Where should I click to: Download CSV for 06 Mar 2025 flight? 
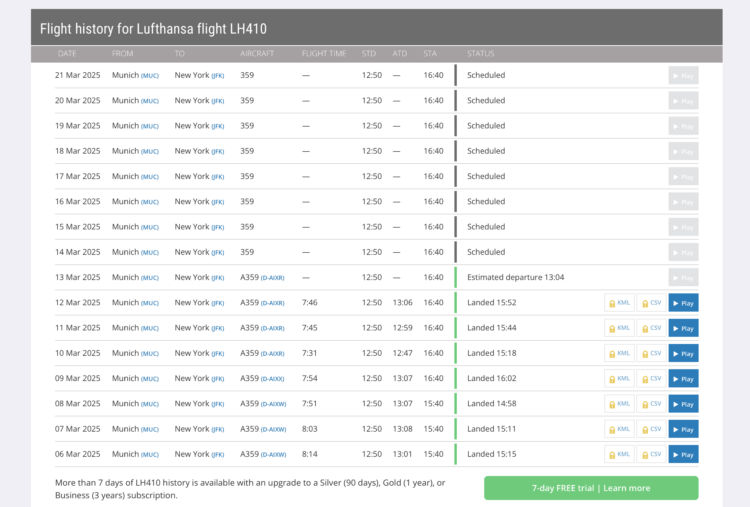point(651,454)
